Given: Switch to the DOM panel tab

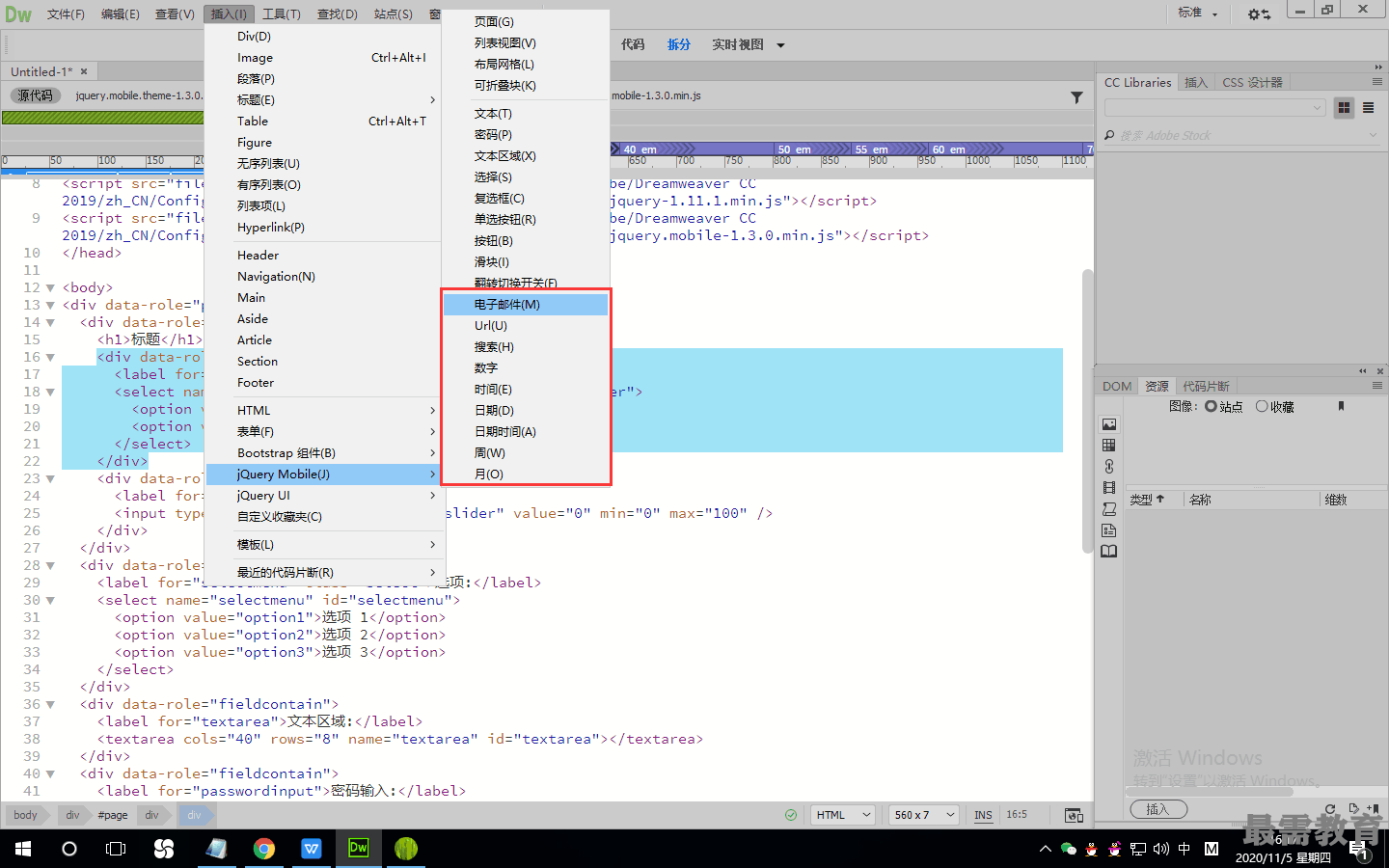Looking at the screenshot, I should [x=1117, y=386].
